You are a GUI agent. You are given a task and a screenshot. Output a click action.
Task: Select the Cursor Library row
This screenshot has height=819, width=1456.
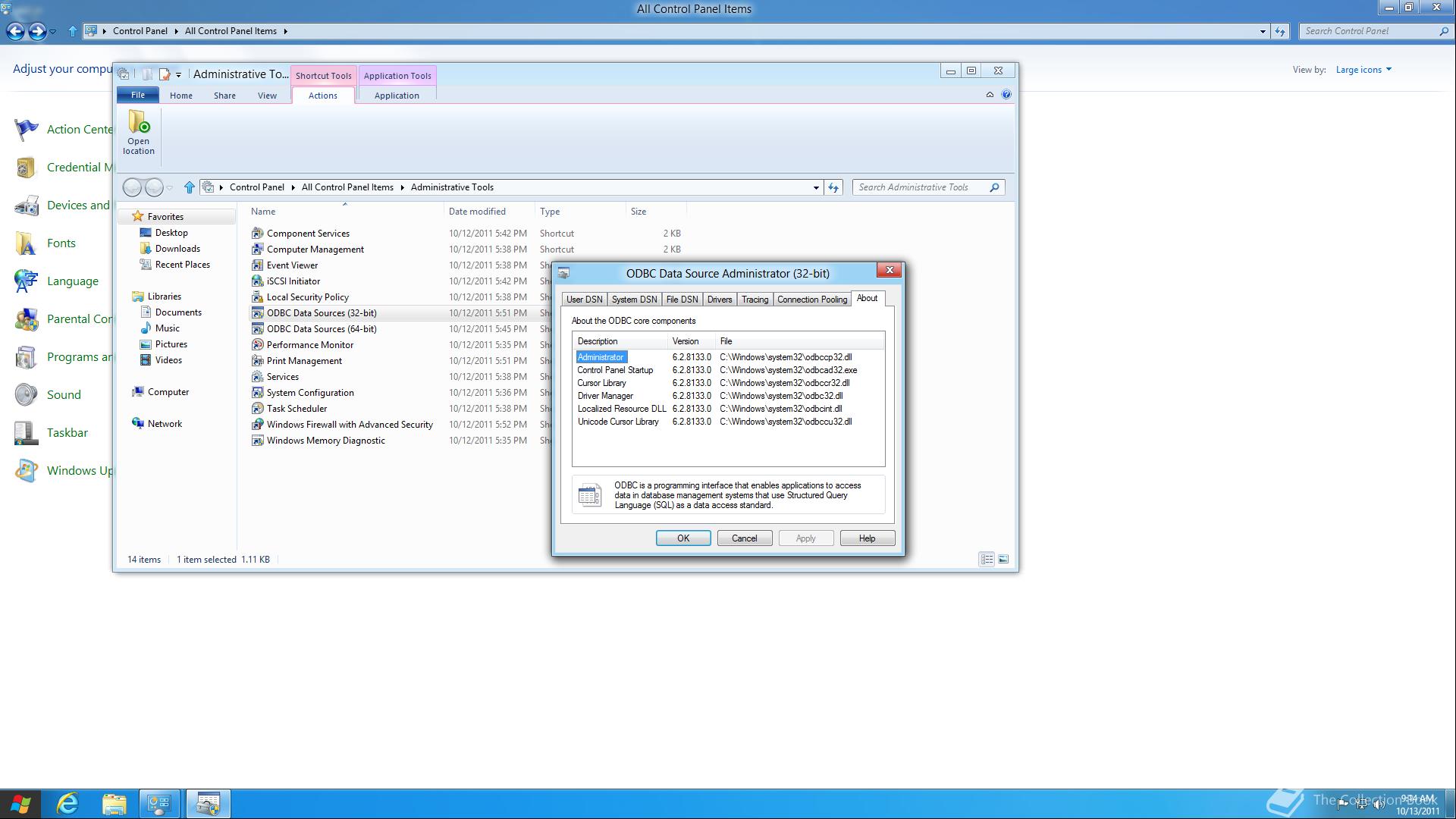728,383
